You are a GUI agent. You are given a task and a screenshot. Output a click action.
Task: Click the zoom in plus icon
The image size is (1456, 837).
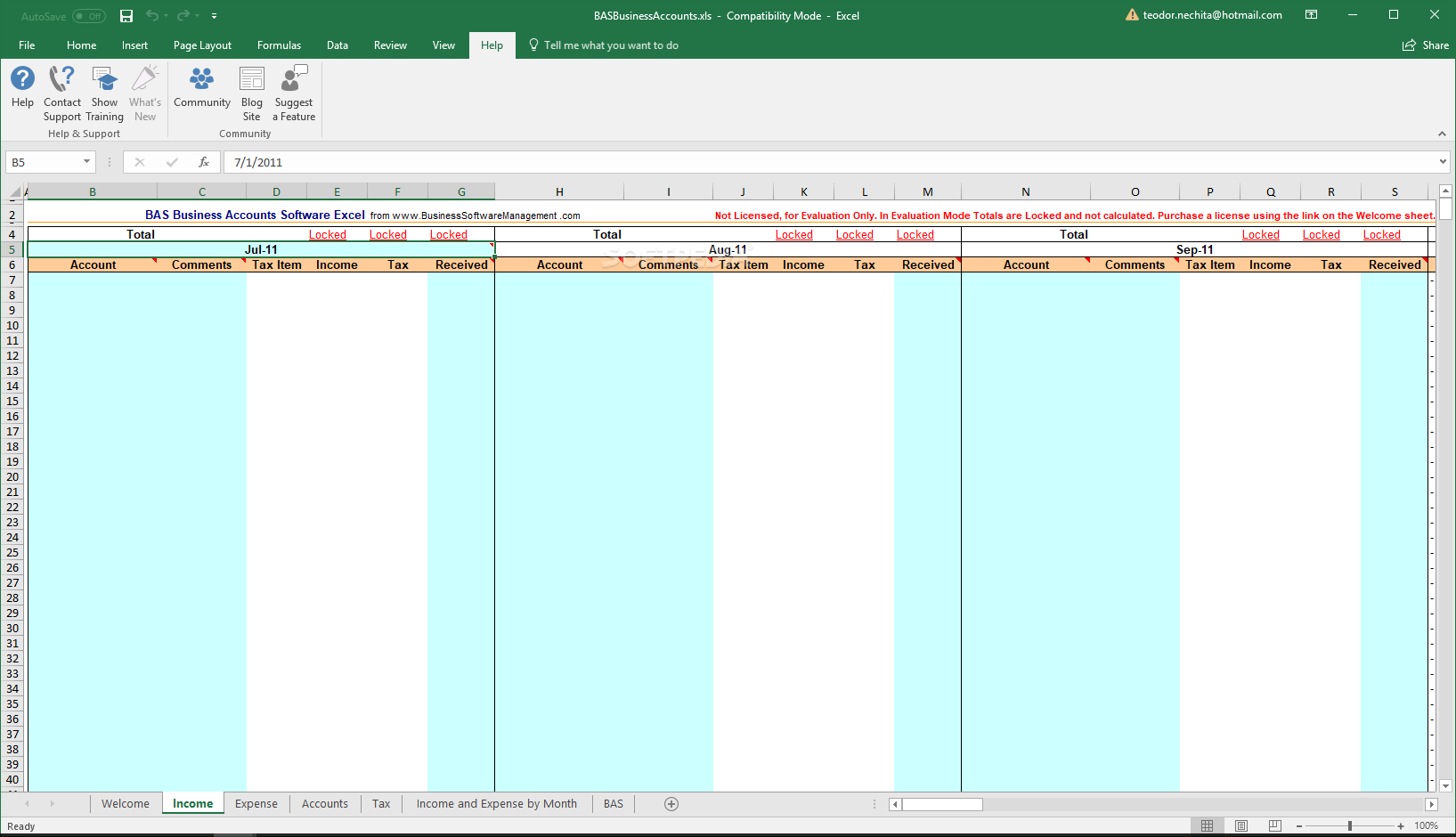pyautogui.click(x=1401, y=826)
